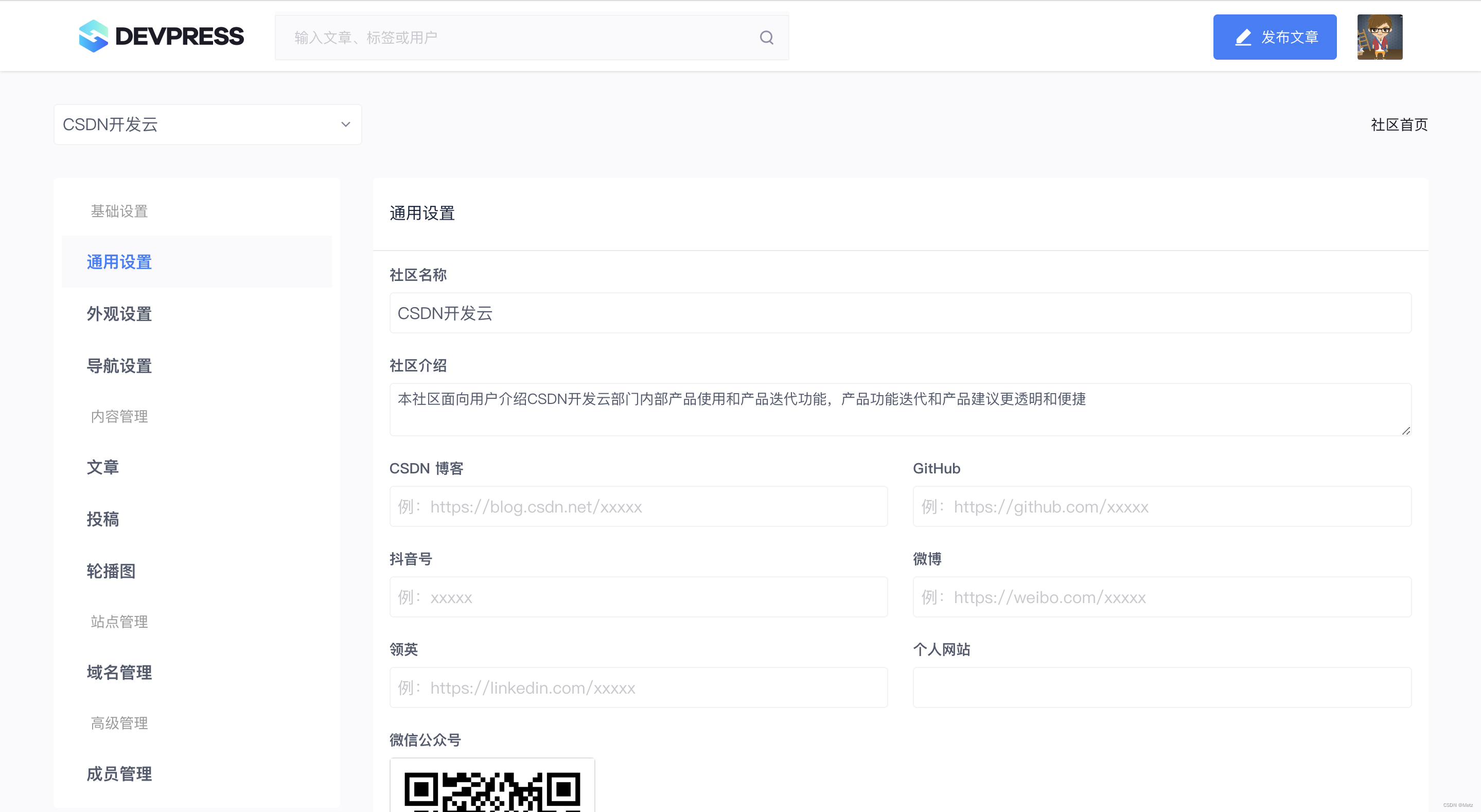This screenshot has width=1481, height=812.
Task: Click the 社区介绍 textarea resize handle
Action: click(1406, 430)
